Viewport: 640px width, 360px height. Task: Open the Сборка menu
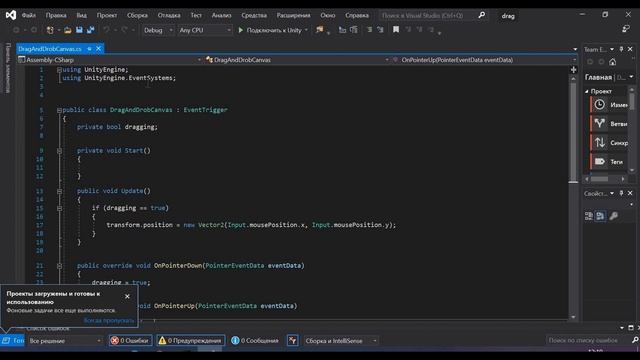137,15
